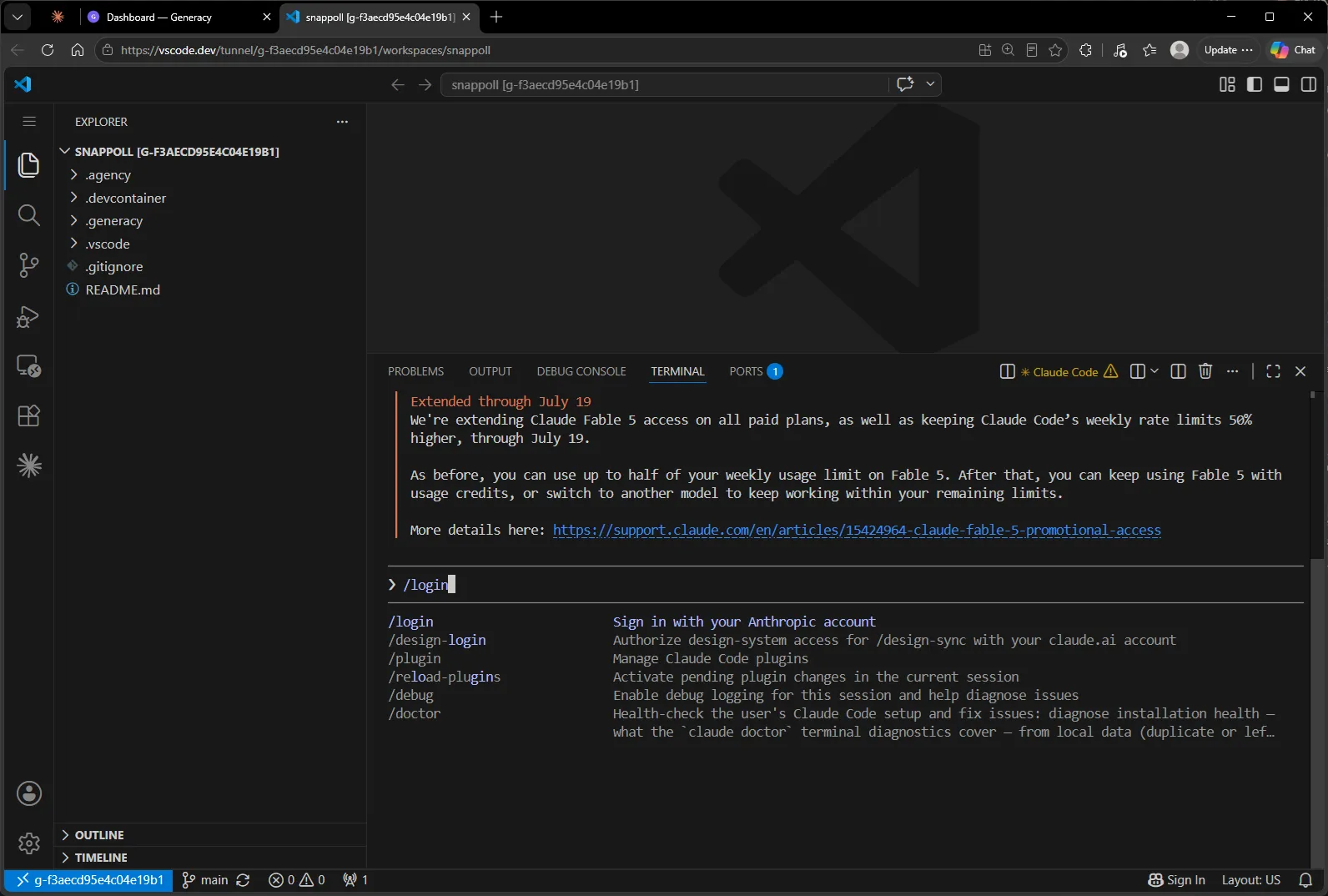Open the Run and Debug view

click(28, 316)
